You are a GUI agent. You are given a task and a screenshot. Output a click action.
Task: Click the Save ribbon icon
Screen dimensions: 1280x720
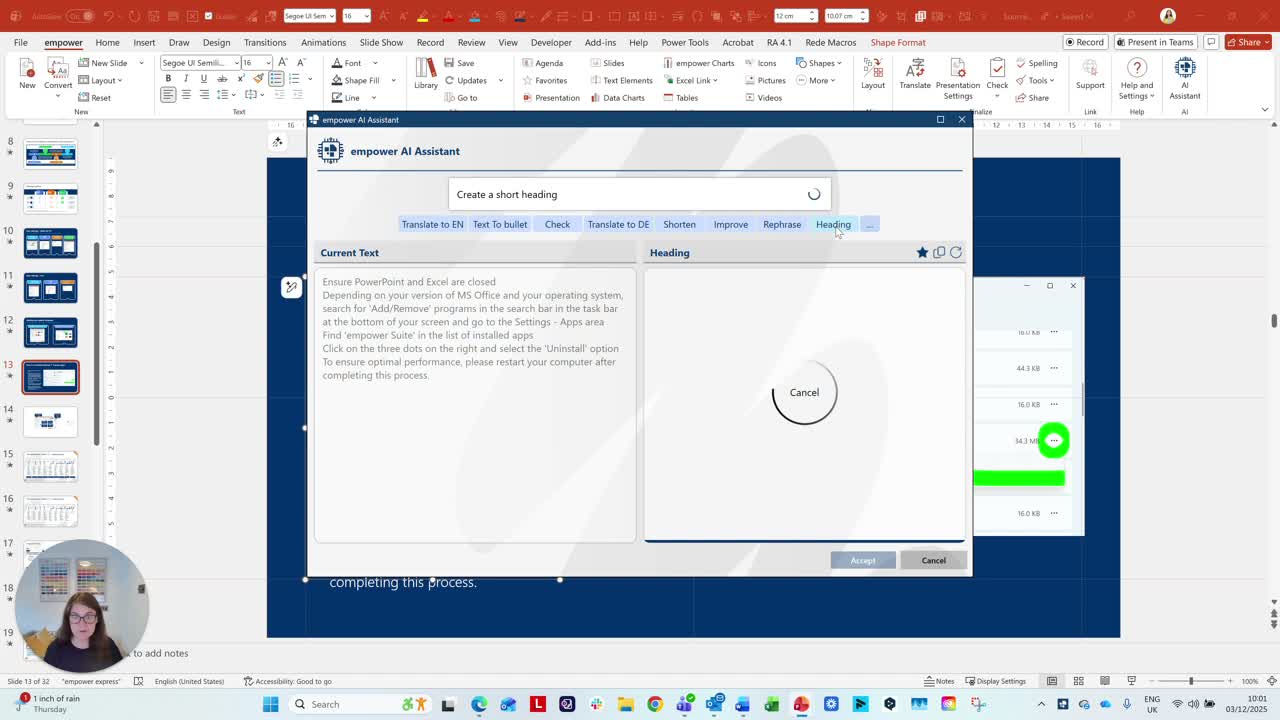(459, 63)
